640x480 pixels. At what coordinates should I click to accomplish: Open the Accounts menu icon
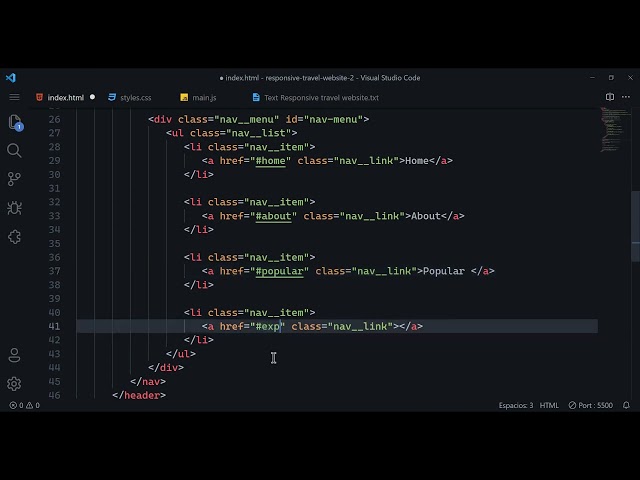pos(14,355)
